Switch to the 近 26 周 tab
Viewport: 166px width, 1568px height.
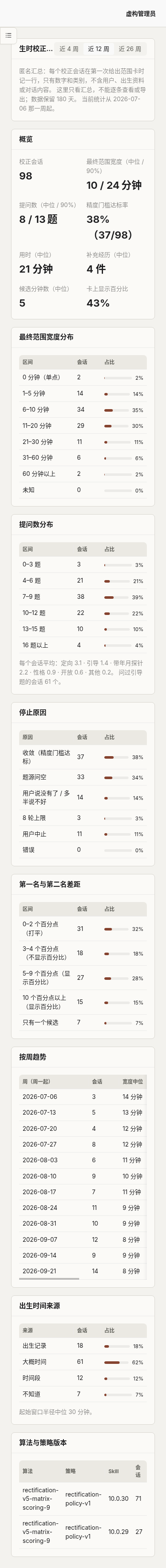tap(129, 49)
